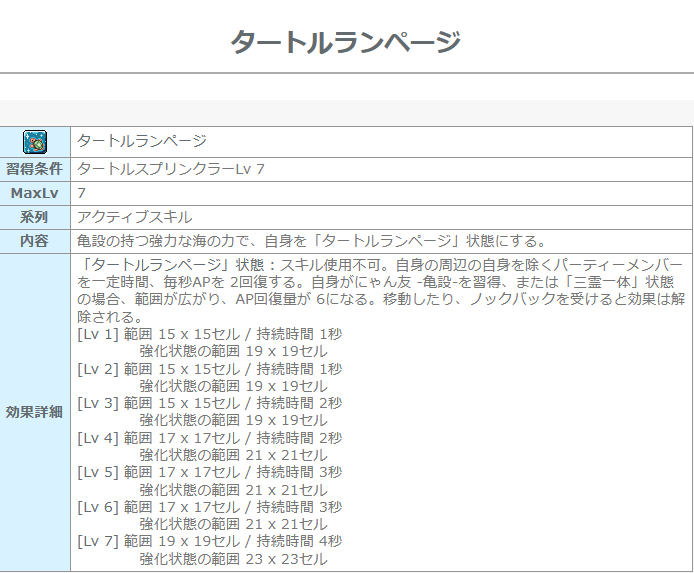Click the MaxLv row header

point(35,192)
